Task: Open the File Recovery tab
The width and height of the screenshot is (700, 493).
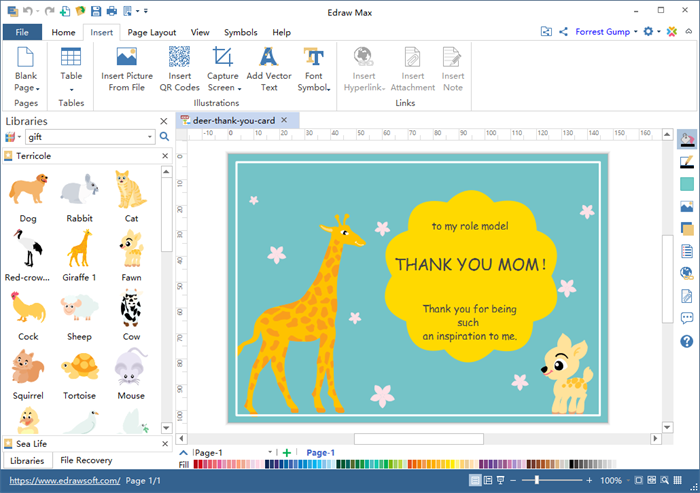Action: pos(86,460)
